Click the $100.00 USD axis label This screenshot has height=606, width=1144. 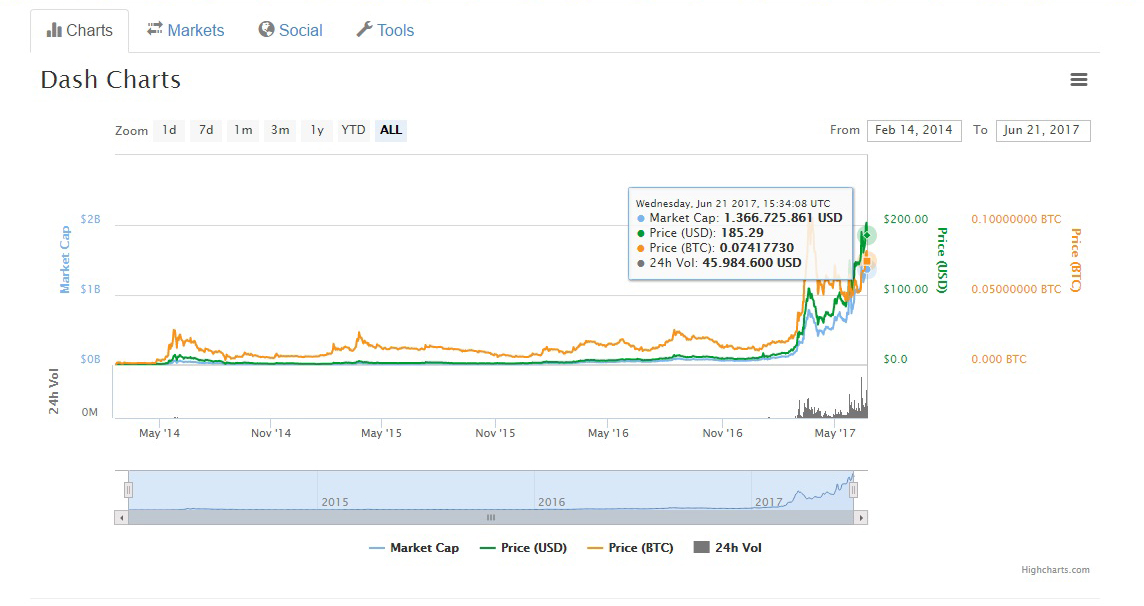(905, 289)
